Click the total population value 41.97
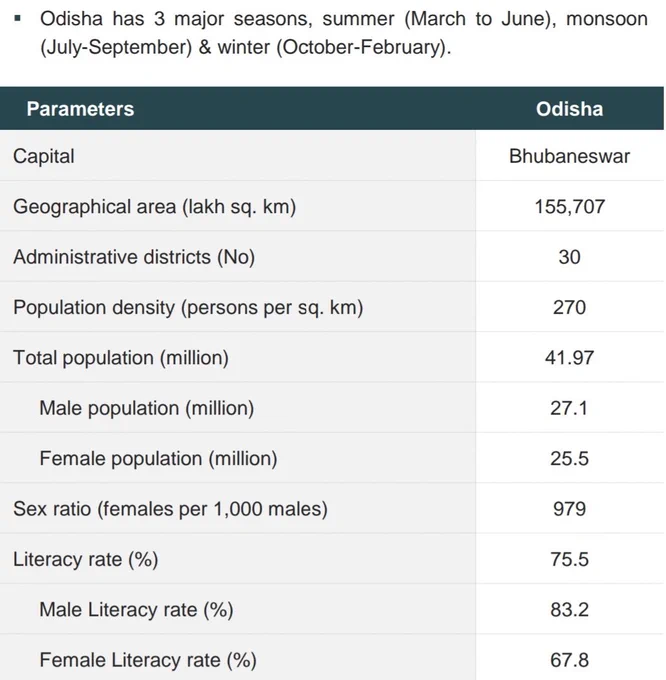666x680 pixels. pos(569,358)
